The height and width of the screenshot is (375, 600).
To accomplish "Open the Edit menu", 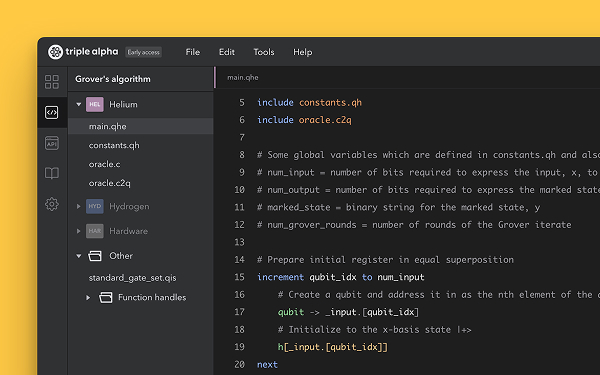I will point(227,52).
